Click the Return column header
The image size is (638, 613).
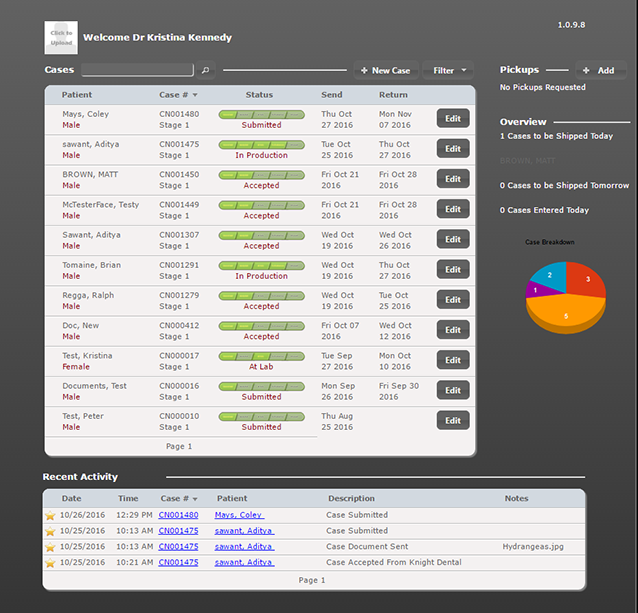[x=393, y=95]
